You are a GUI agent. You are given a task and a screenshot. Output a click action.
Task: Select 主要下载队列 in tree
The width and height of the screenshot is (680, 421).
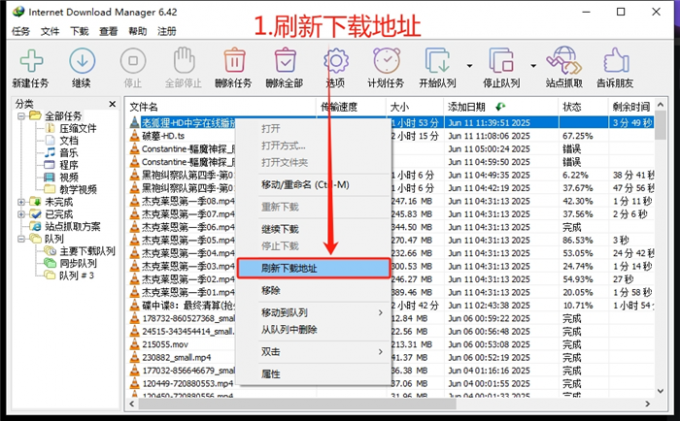(x=87, y=251)
